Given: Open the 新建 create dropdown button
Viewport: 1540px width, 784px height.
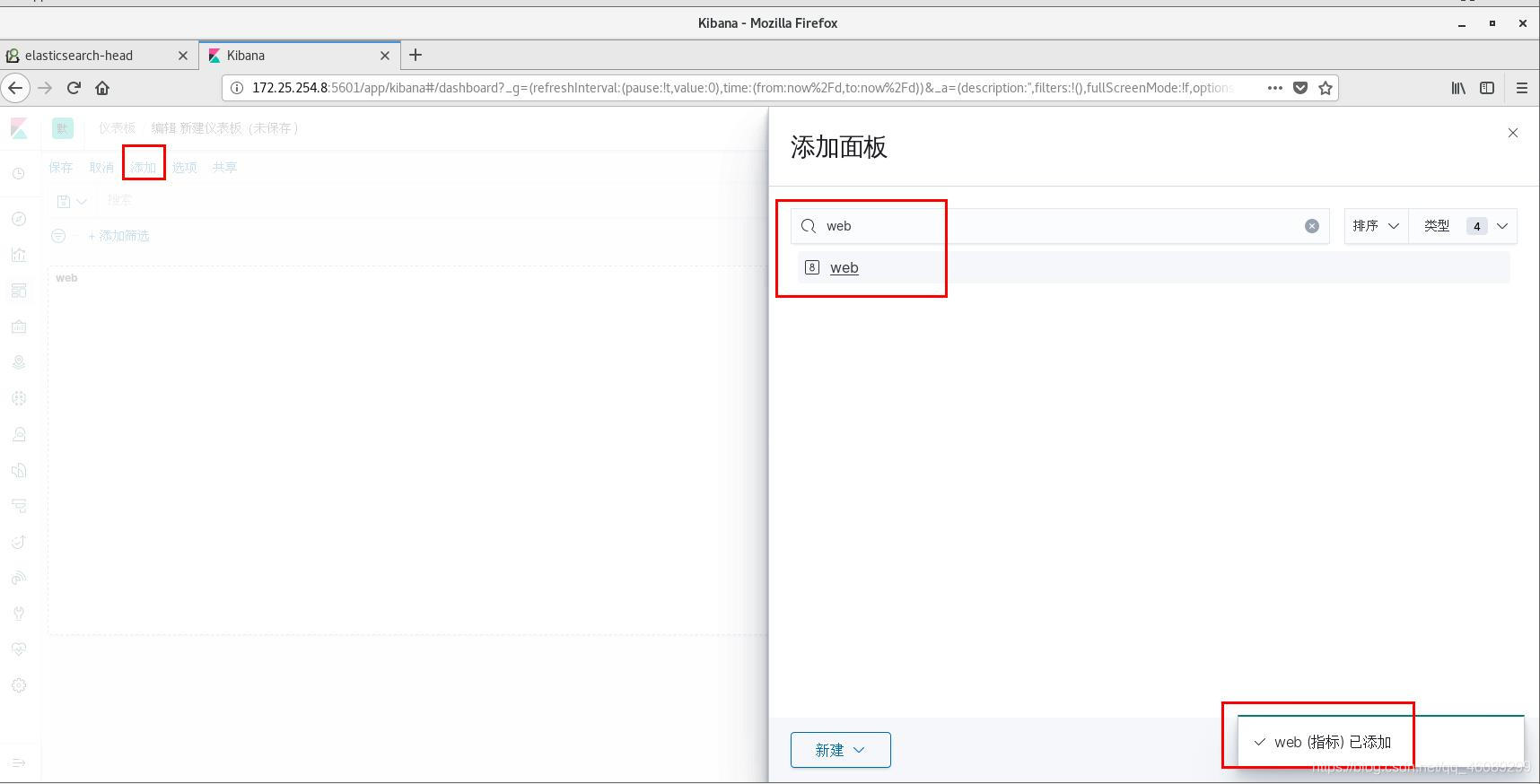Looking at the screenshot, I should tap(841, 750).
